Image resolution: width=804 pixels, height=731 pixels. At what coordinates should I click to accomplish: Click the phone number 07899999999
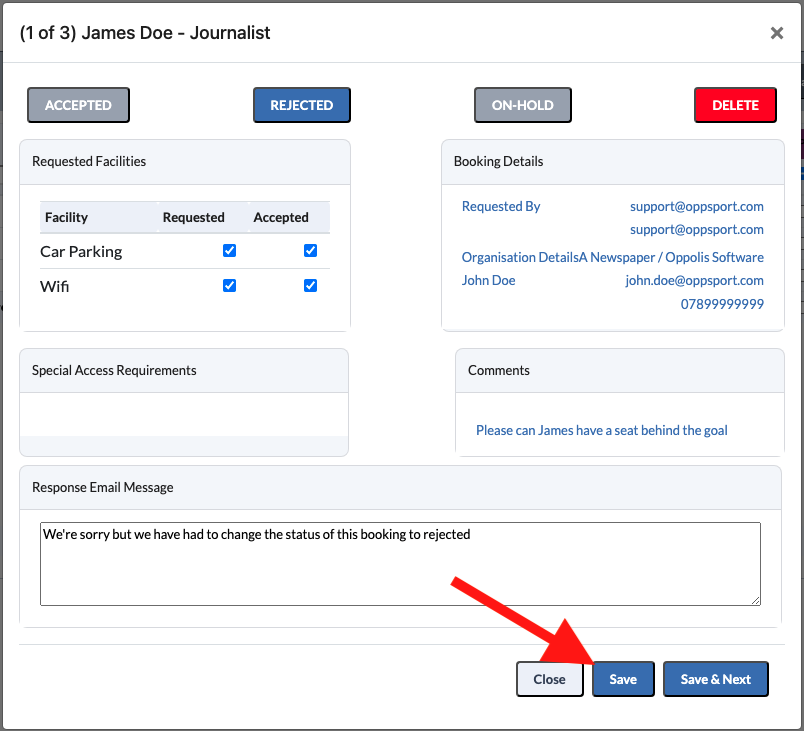point(722,304)
